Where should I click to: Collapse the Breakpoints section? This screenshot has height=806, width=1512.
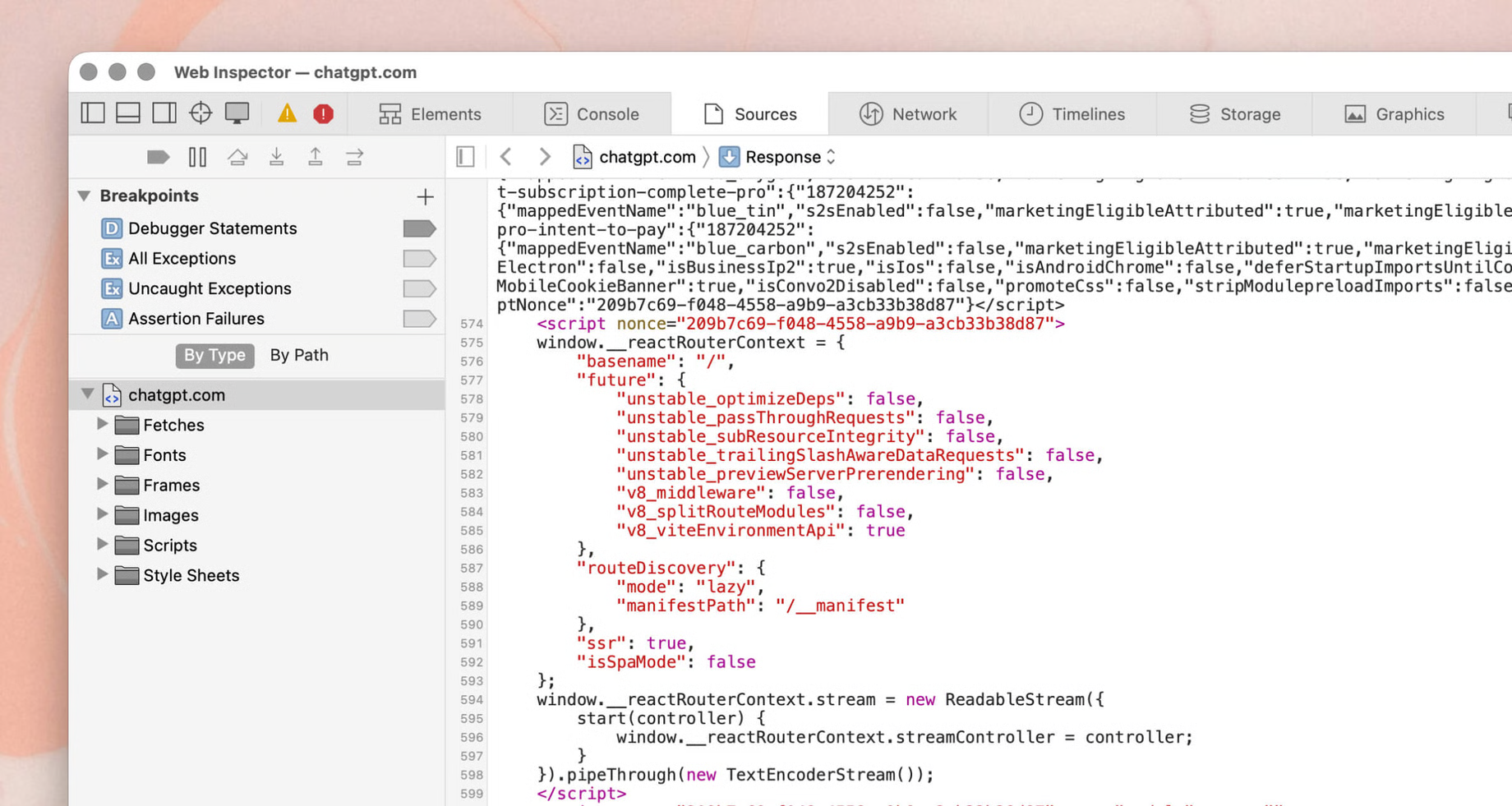click(84, 196)
